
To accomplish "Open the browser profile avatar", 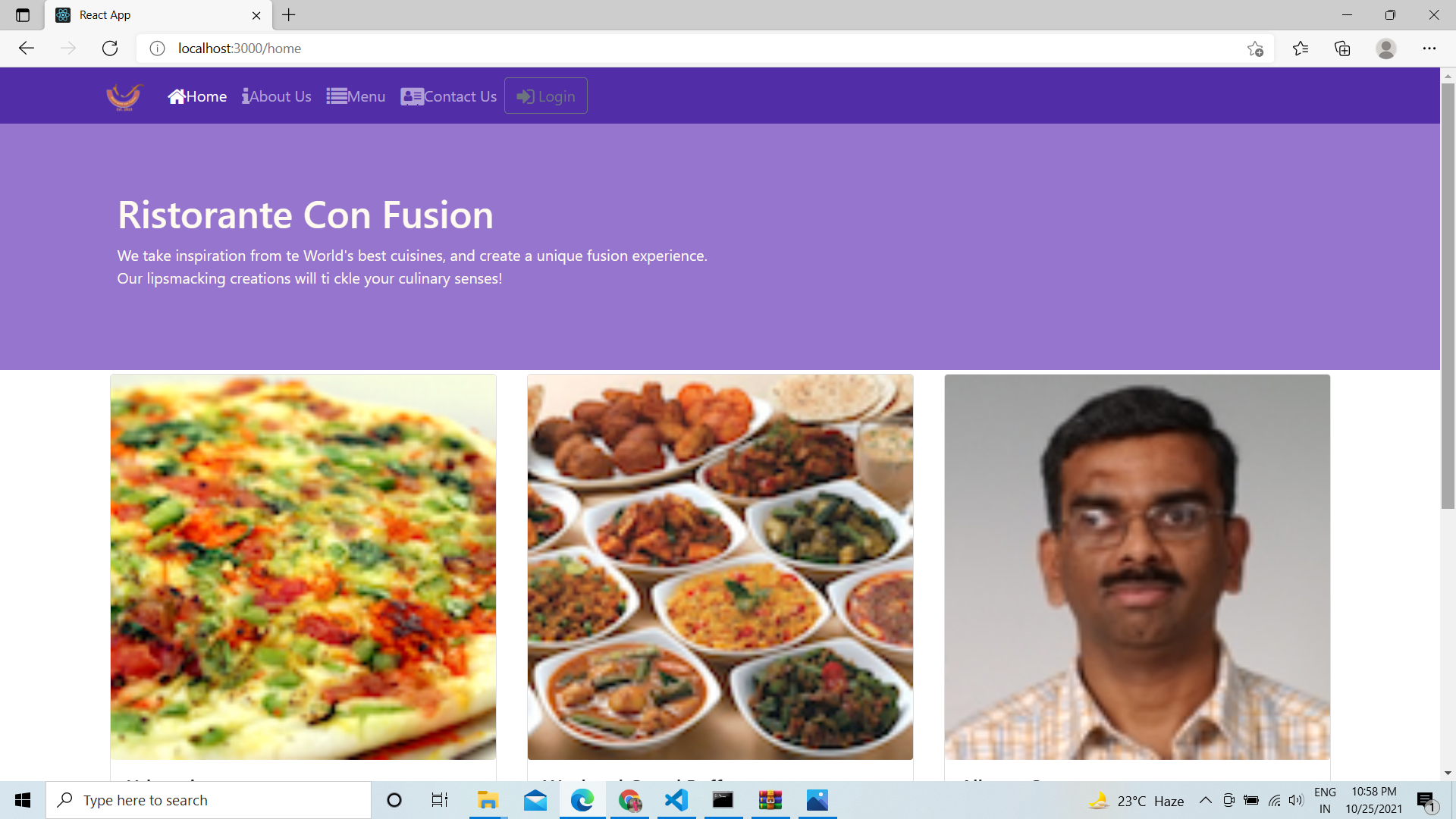I will click(x=1386, y=49).
